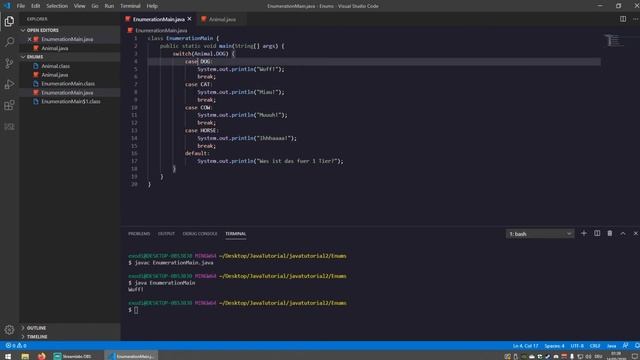The width and height of the screenshot is (640, 360).
Task: Change encoding via UTF-8 status
Action: coord(577,346)
